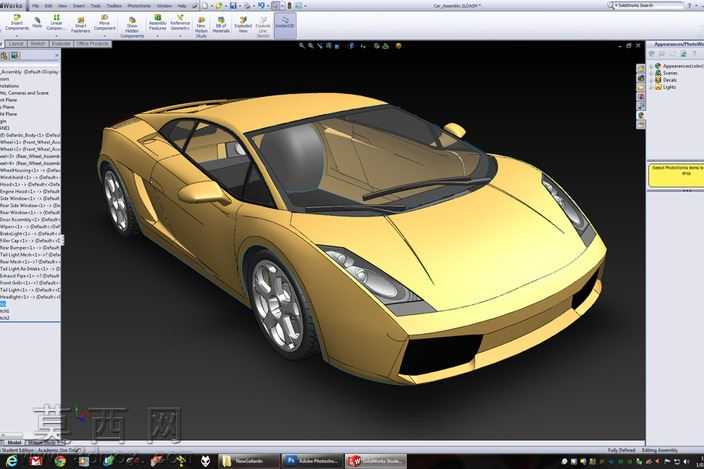
Task: Open the File menu
Action: click(35, 6)
